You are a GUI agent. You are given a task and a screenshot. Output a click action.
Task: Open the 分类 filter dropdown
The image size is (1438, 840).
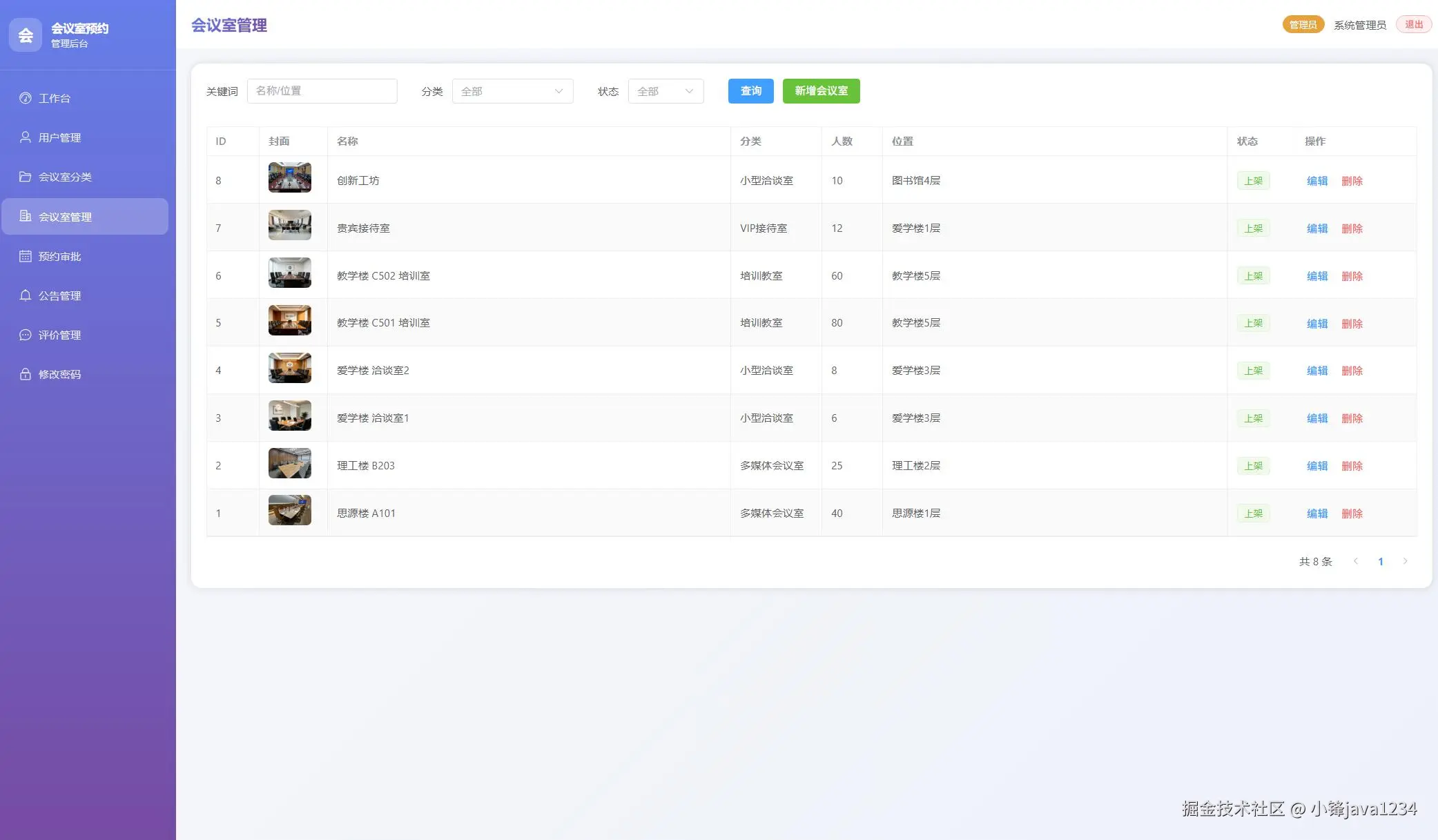tap(512, 91)
